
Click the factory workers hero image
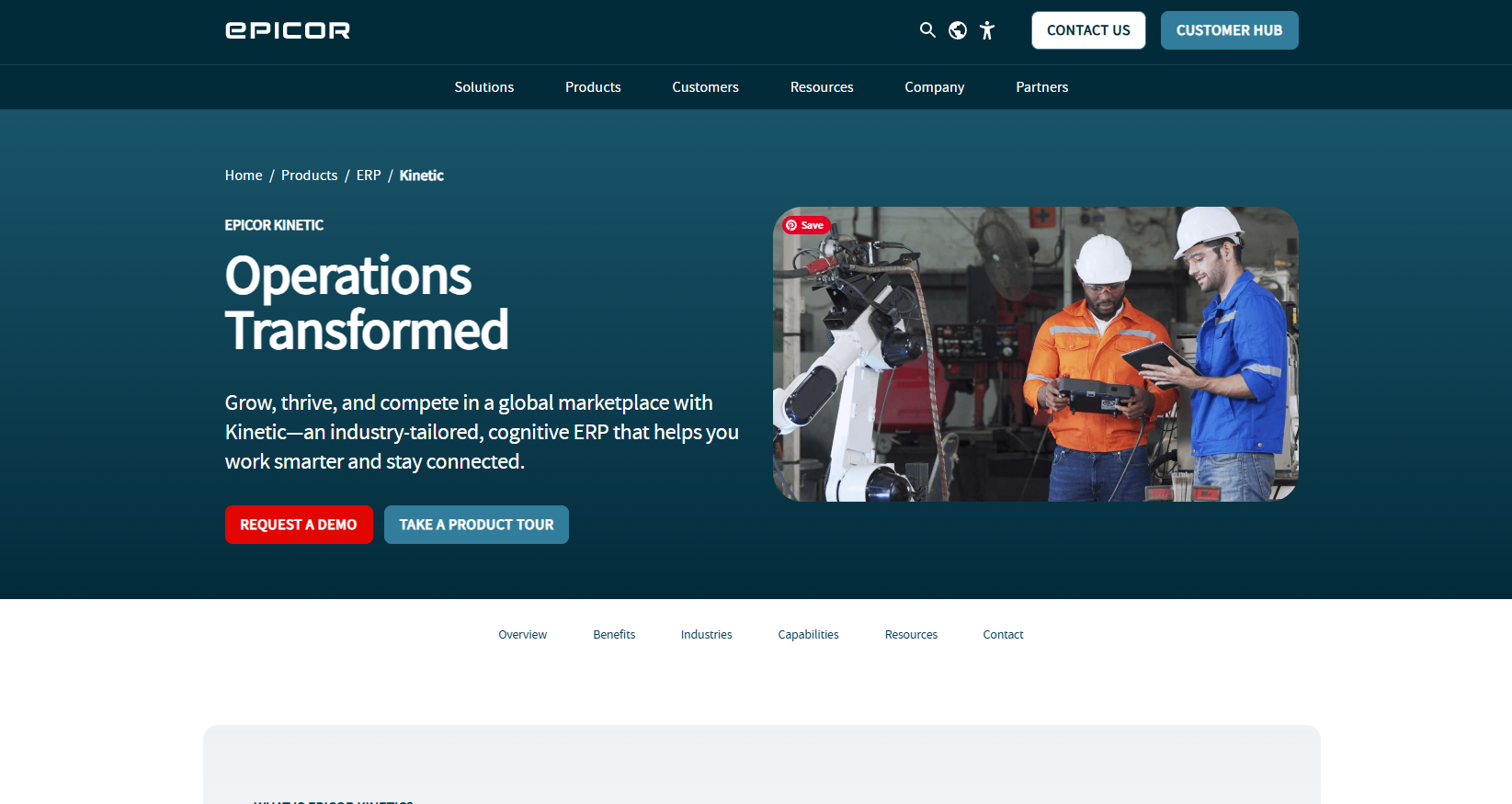1035,368
